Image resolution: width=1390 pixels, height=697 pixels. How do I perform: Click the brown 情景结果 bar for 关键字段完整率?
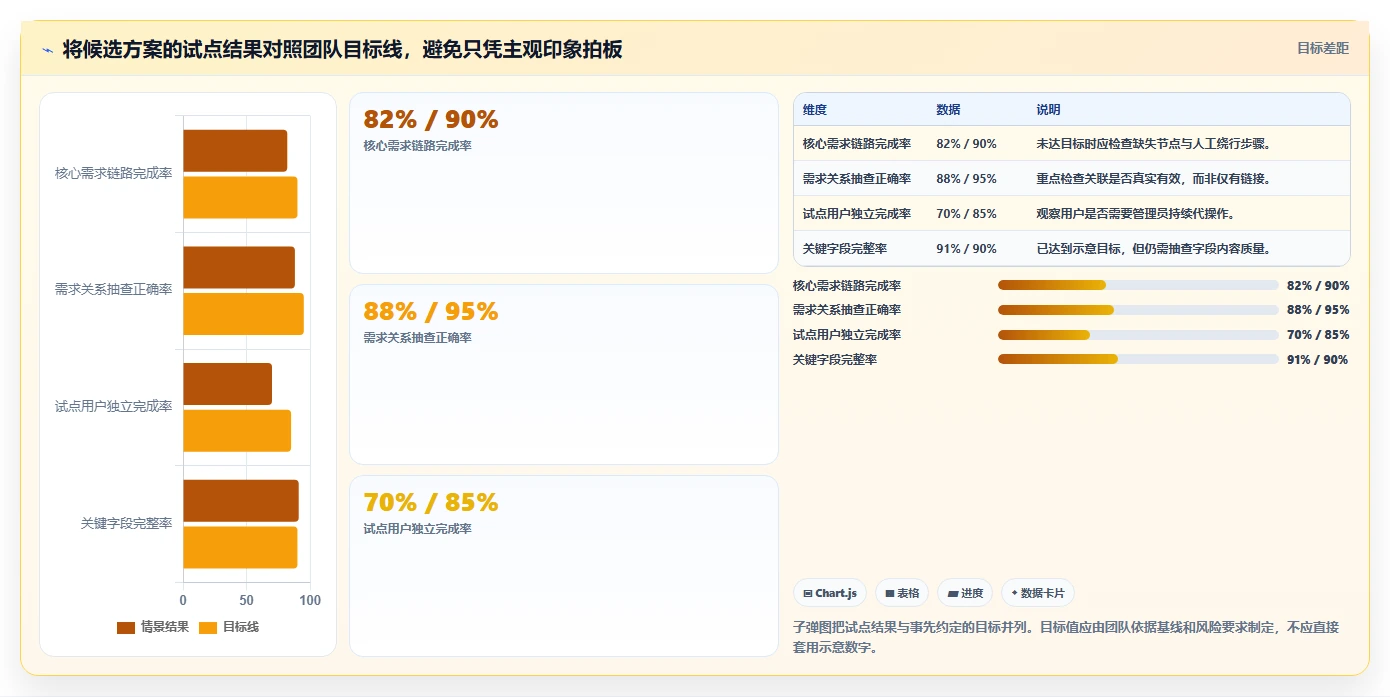pyautogui.click(x=241, y=501)
